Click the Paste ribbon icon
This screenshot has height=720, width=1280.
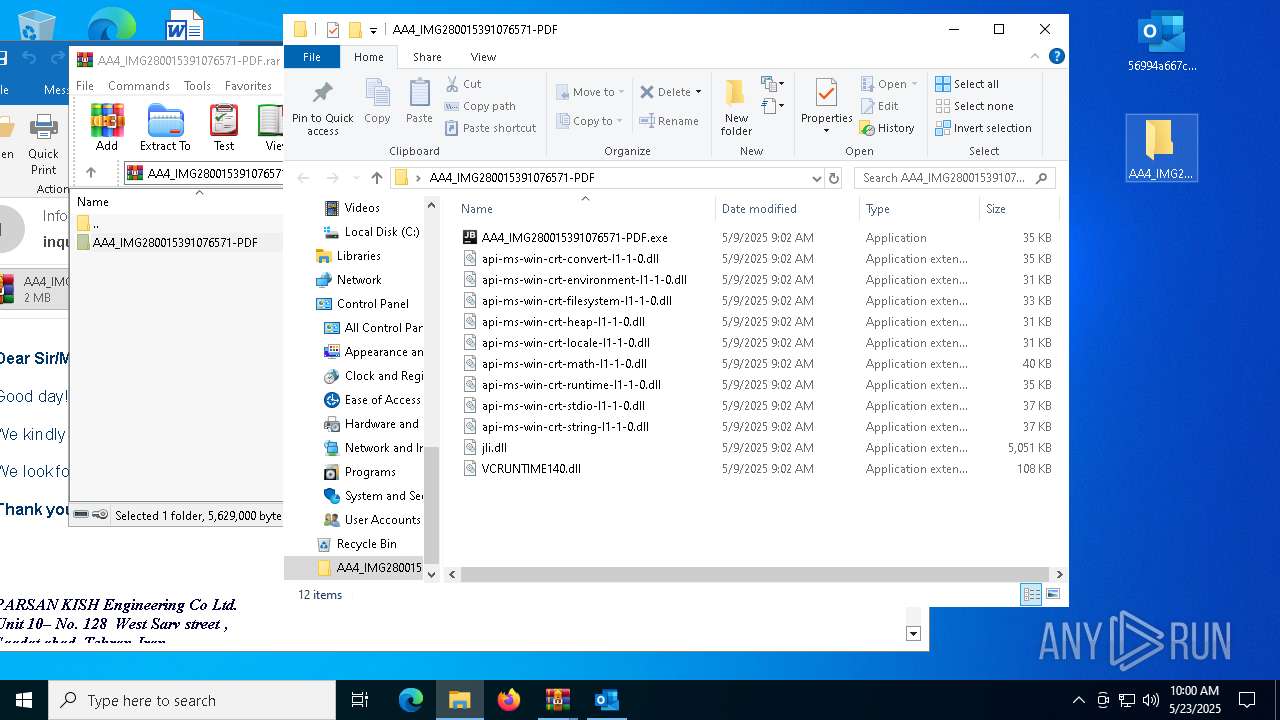click(419, 101)
